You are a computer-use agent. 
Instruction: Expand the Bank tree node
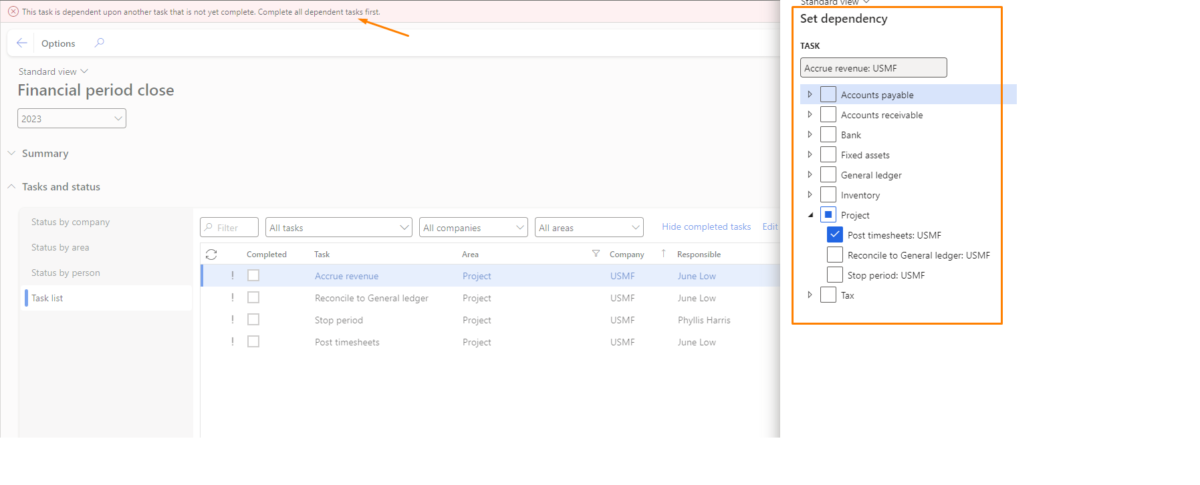(810, 135)
